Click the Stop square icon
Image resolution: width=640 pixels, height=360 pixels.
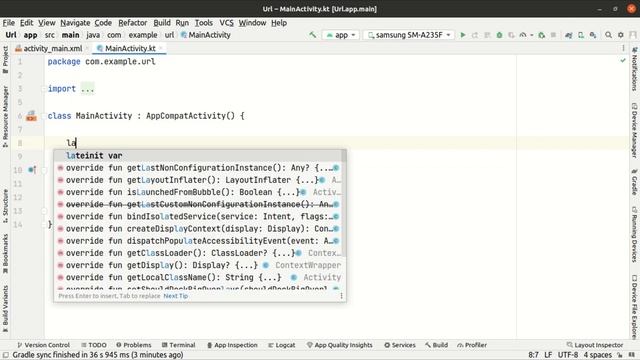(x=553, y=35)
